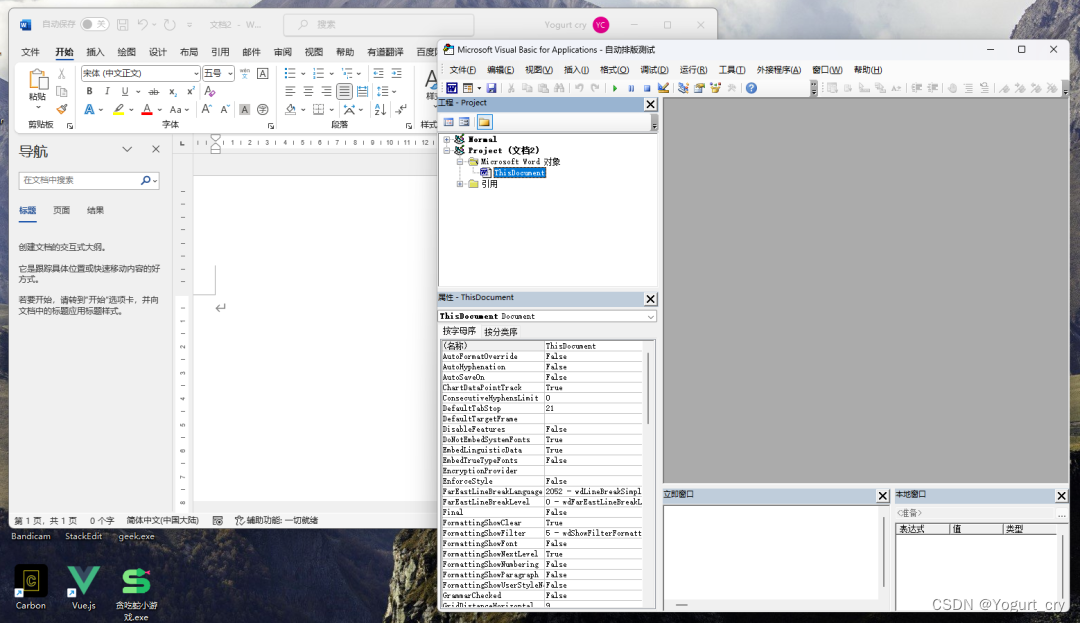1080x623 pixels.
Task: Apply the red font color
Action: (x=147, y=109)
